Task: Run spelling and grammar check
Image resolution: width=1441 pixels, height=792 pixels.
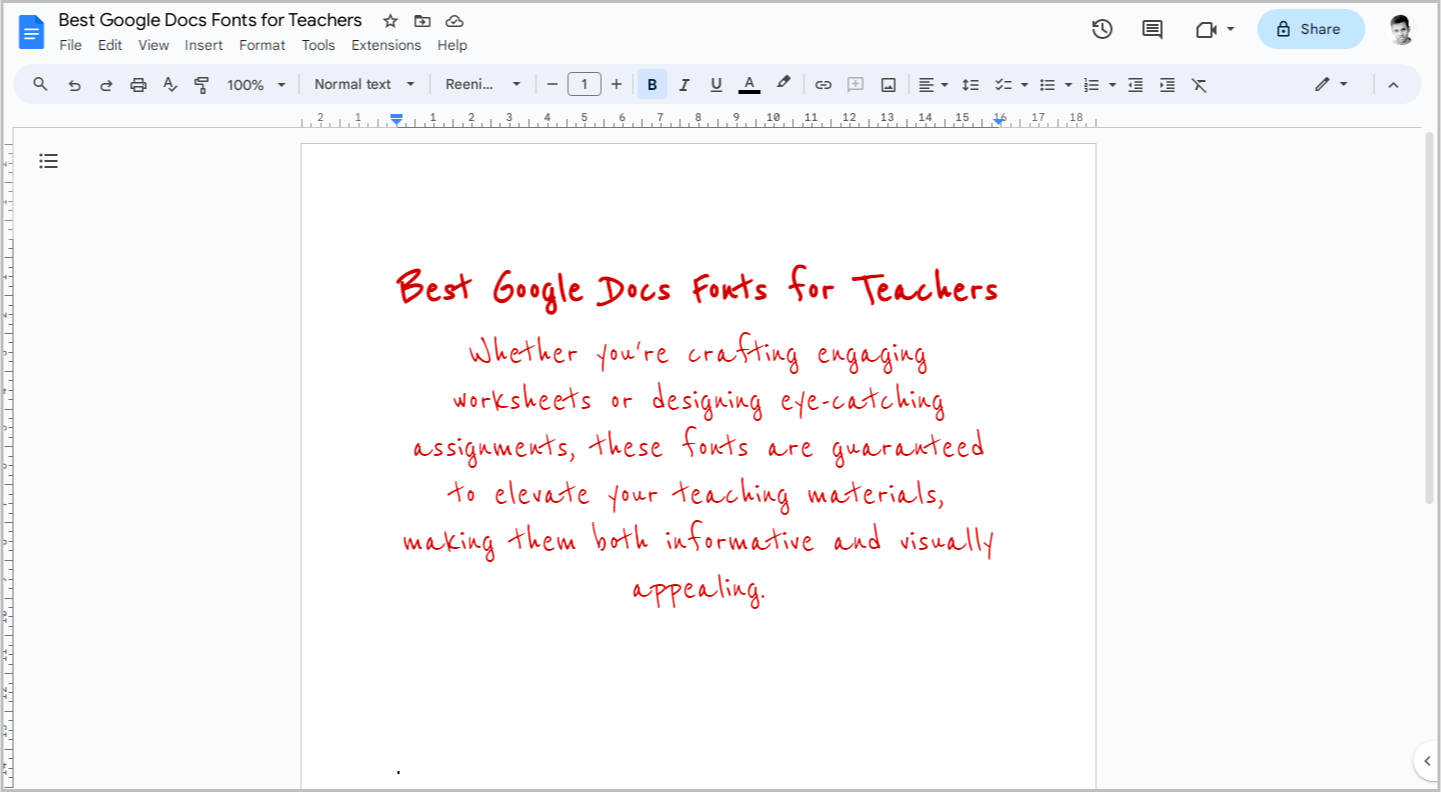Action: tap(170, 84)
